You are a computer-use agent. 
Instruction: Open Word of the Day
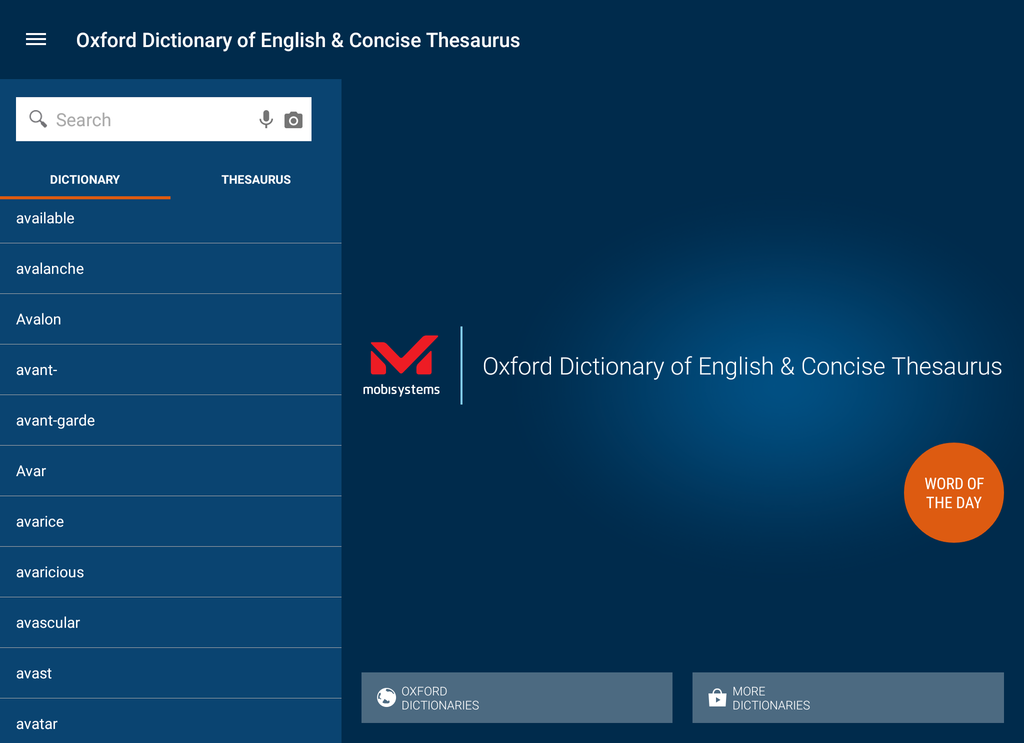point(953,493)
